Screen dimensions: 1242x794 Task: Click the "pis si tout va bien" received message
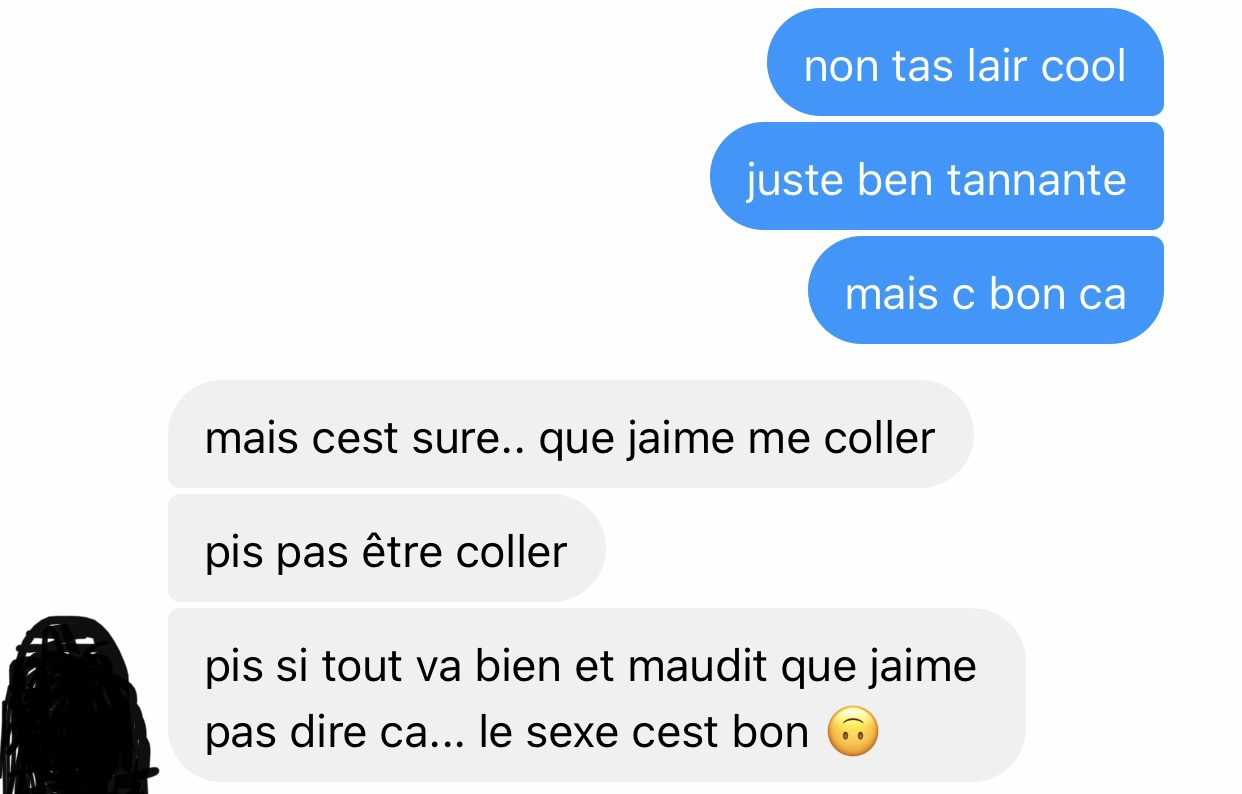(x=596, y=695)
